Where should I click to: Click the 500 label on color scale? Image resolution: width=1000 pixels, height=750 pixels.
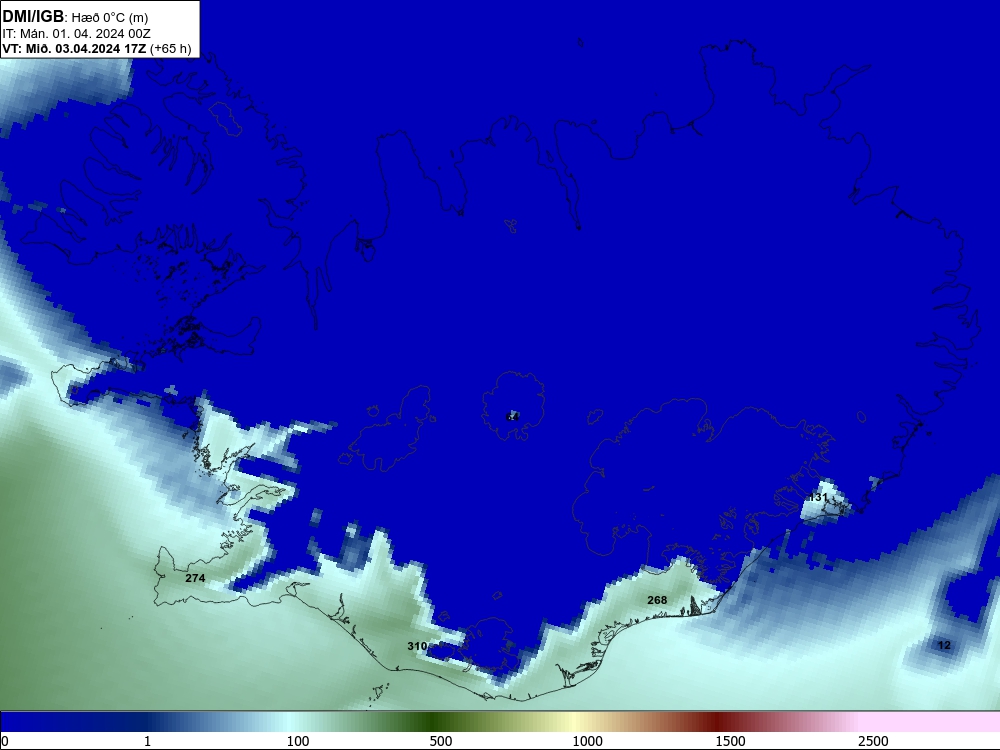click(441, 741)
